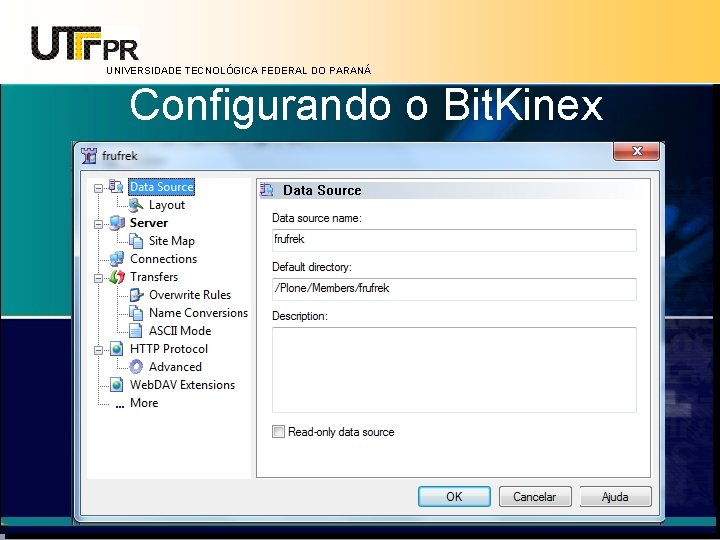Collapse the Transfers tree node

point(98,279)
